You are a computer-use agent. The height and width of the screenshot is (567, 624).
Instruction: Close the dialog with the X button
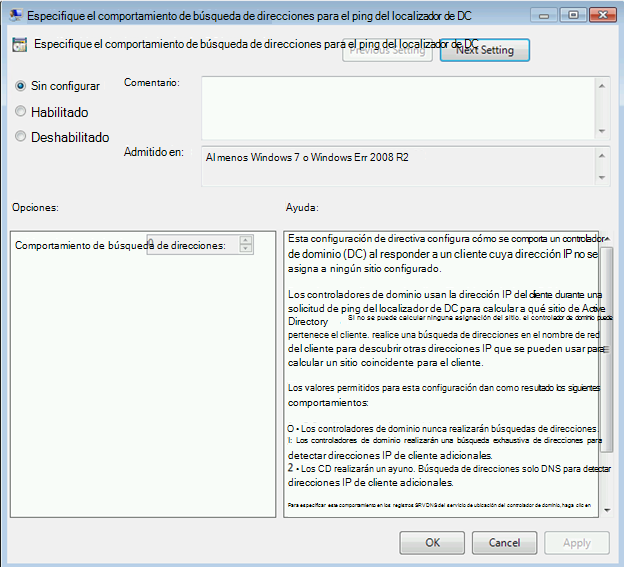[603, 15]
